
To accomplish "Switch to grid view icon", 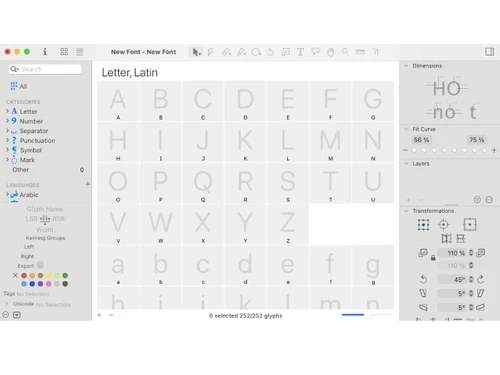I will [64, 52].
